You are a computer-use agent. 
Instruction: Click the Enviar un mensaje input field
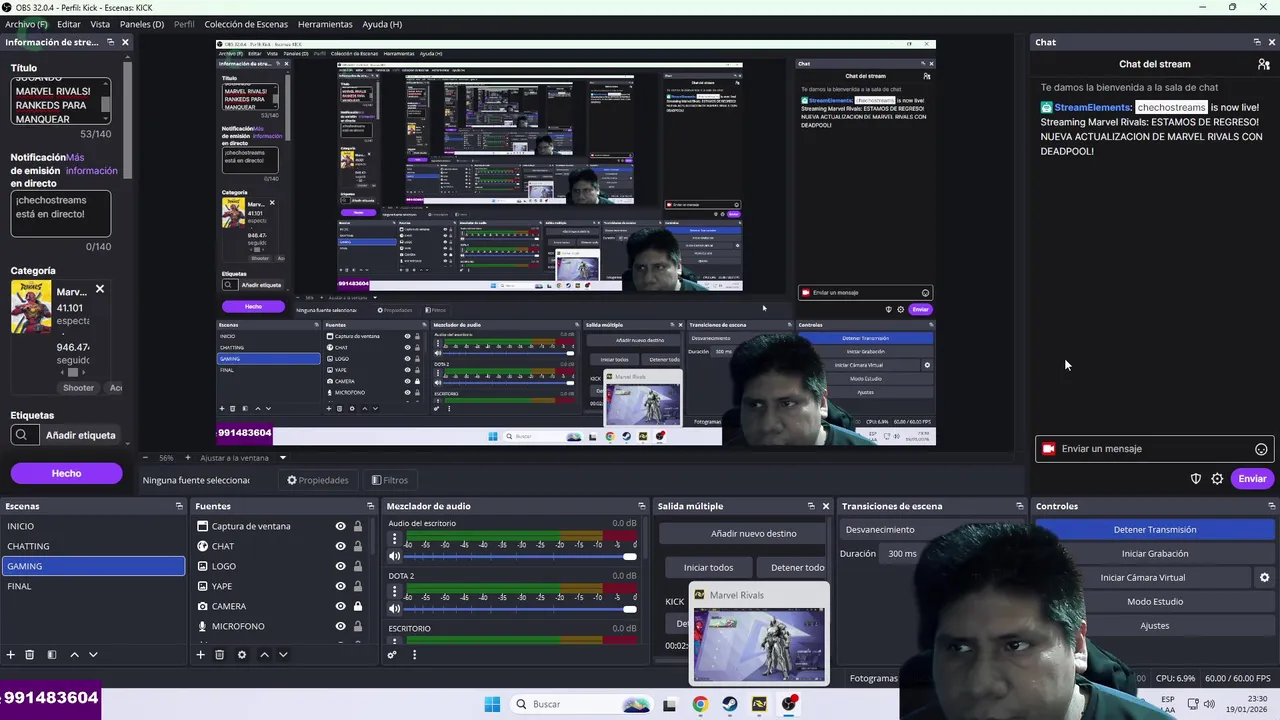pyautogui.click(x=1152, y=449)
